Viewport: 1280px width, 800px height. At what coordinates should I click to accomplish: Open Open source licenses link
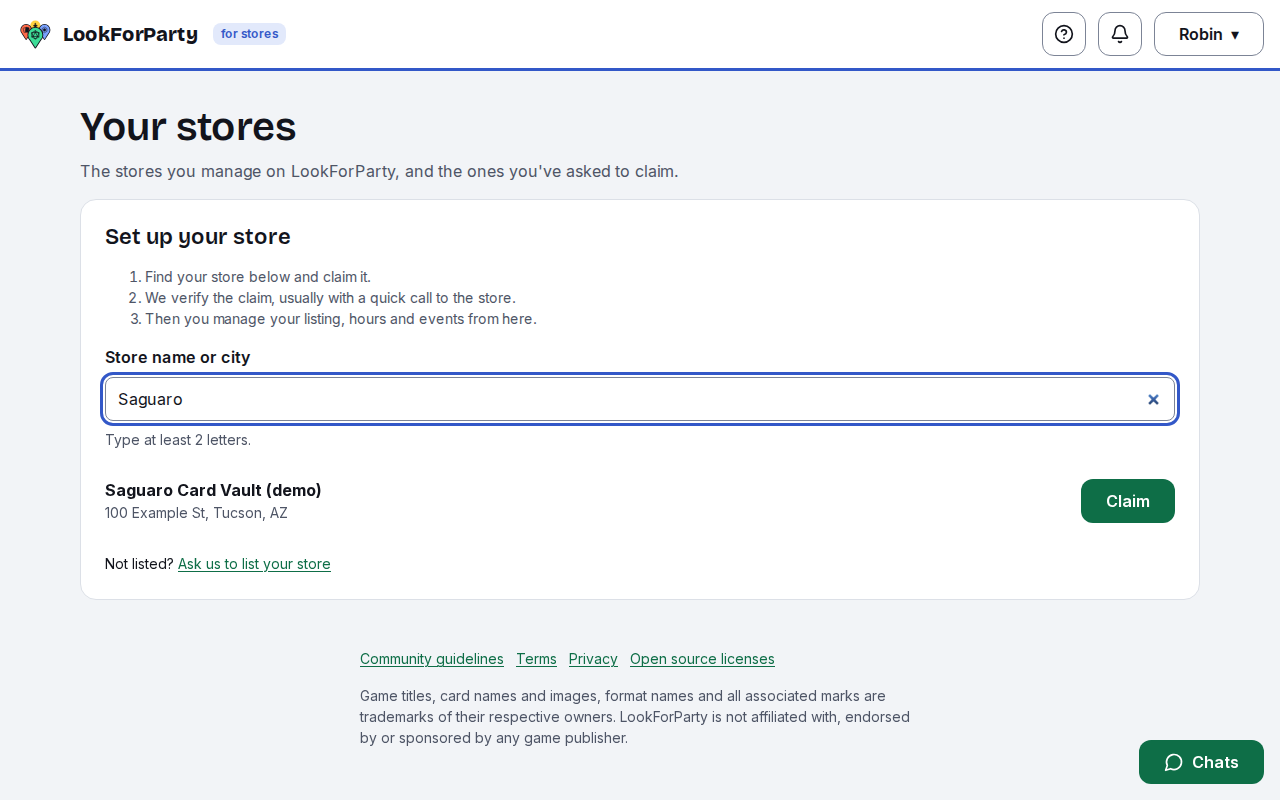[702, 659]
